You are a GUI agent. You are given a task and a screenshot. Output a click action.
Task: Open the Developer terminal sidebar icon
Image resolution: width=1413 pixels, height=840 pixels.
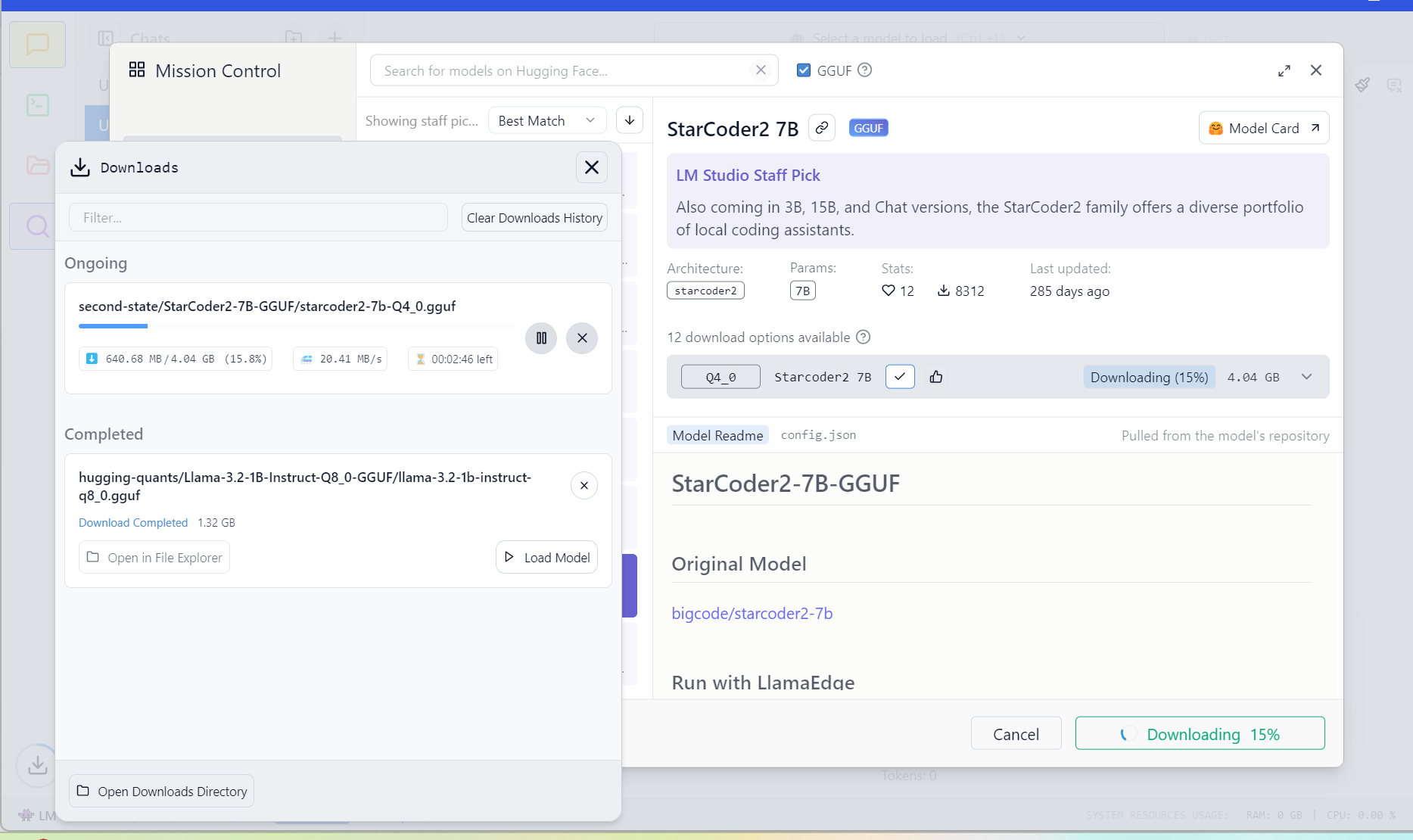(37, 105)
